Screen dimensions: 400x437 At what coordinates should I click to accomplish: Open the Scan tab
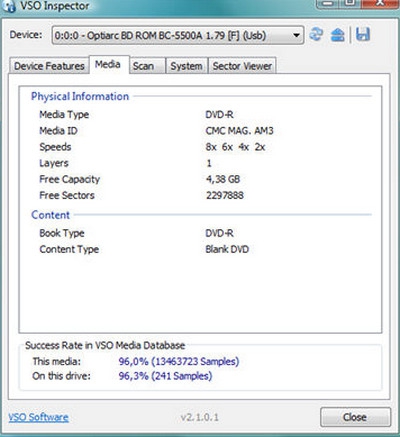(143, 66)
